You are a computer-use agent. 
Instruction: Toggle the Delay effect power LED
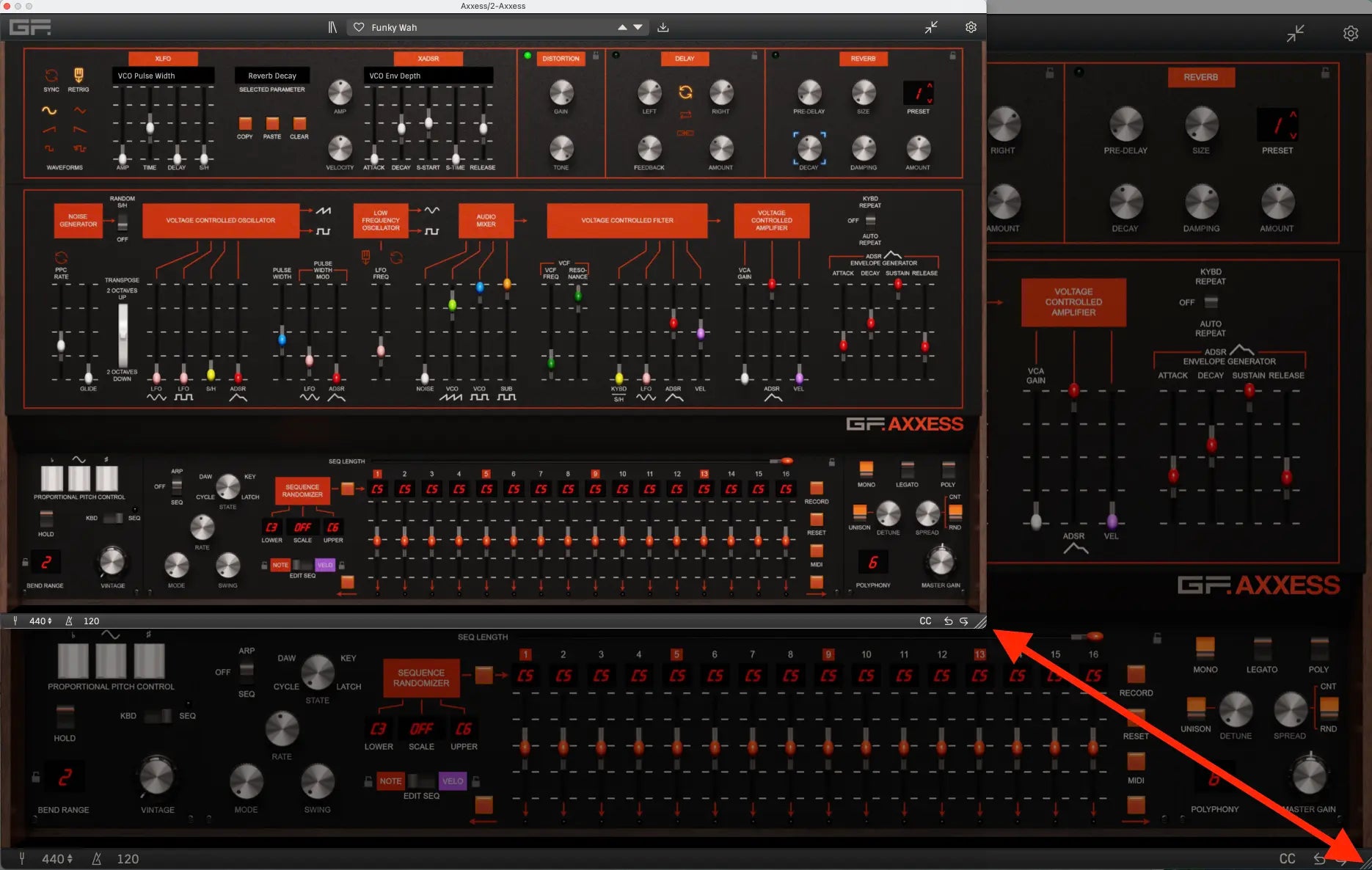[x=616, y=56]
